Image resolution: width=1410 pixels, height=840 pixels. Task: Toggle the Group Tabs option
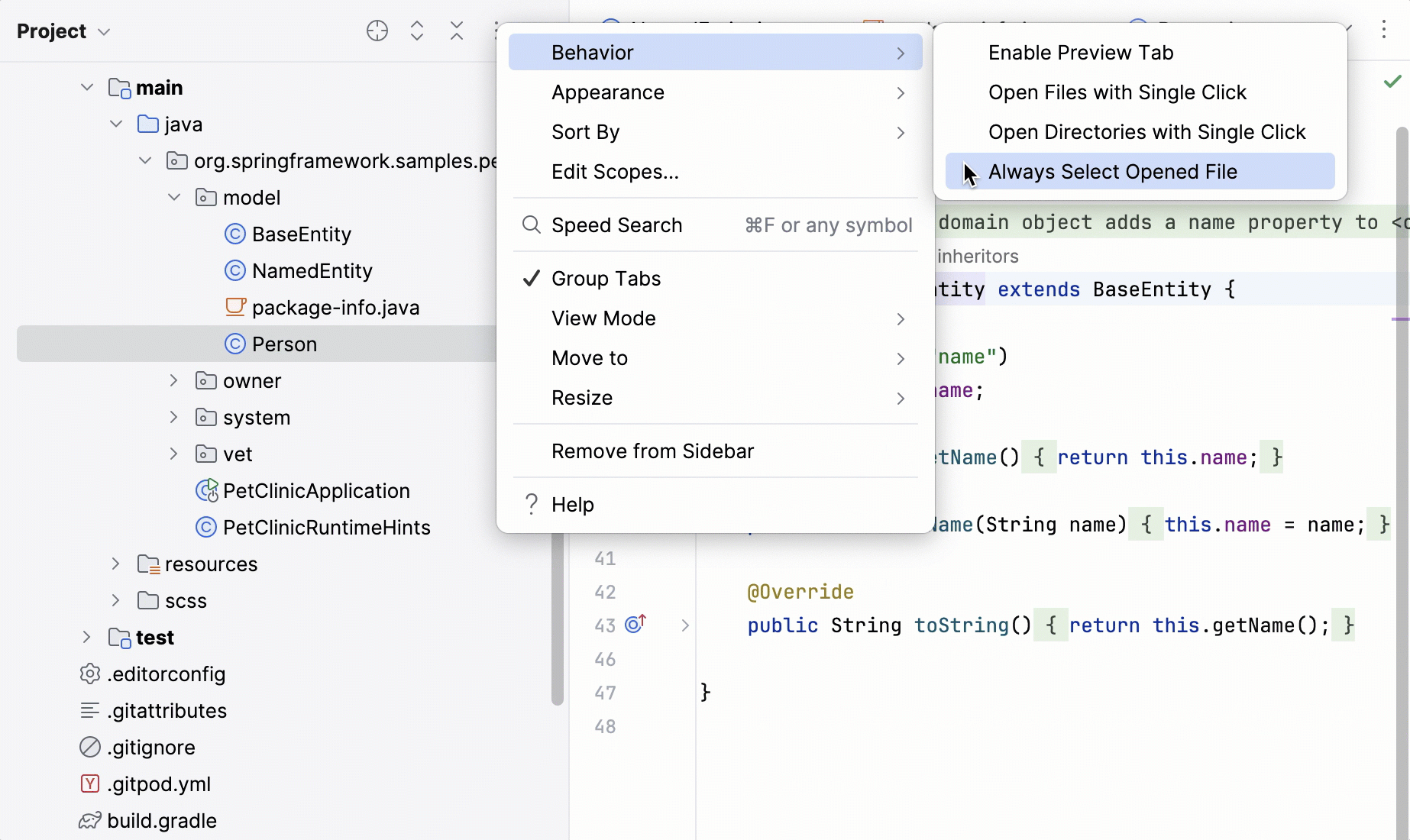[606, 279]
